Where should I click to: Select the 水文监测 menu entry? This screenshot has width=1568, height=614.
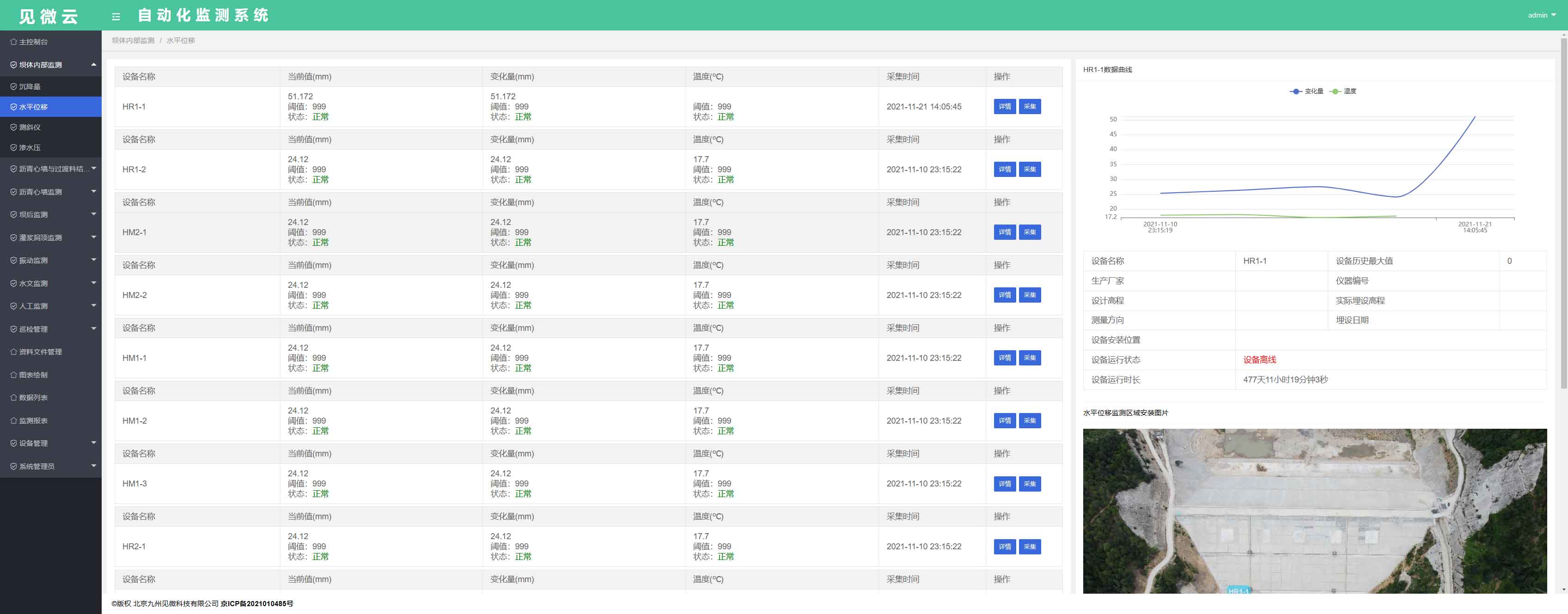[33, 283]
